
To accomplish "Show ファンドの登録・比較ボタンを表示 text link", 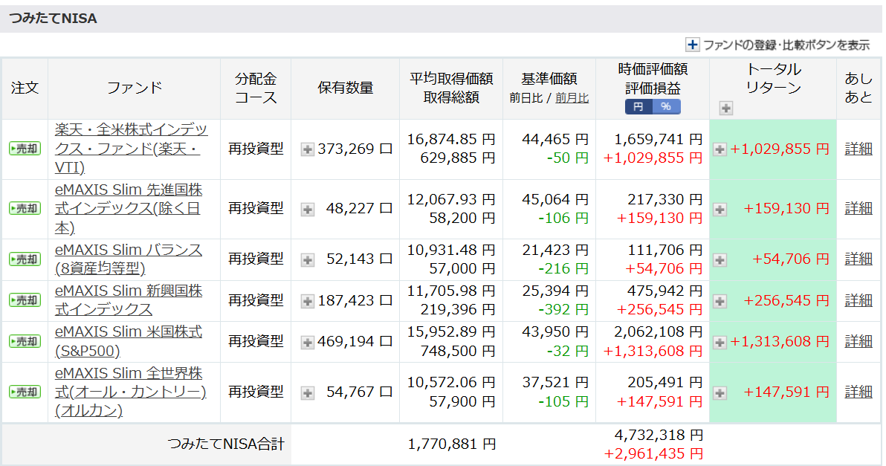I will point(786,45).
